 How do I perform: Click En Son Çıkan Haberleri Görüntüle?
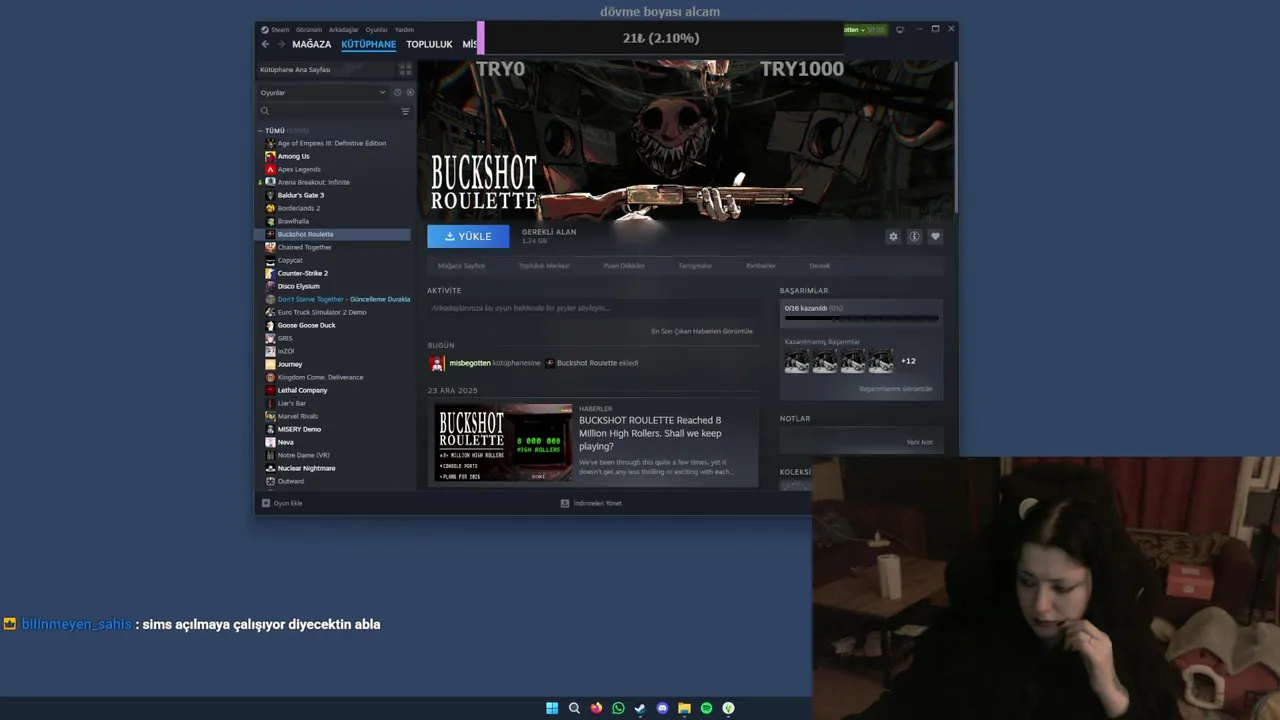coord(702,331)
